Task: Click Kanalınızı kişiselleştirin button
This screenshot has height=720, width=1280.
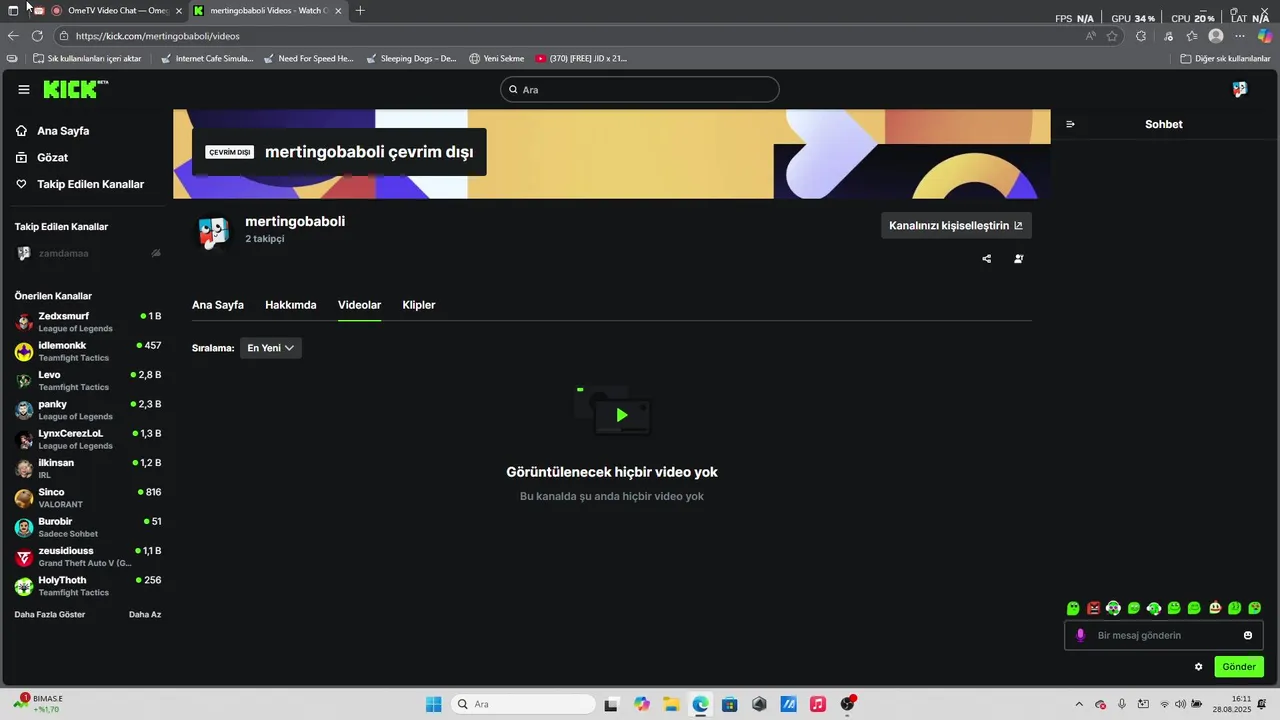Action: pos(956,226)
